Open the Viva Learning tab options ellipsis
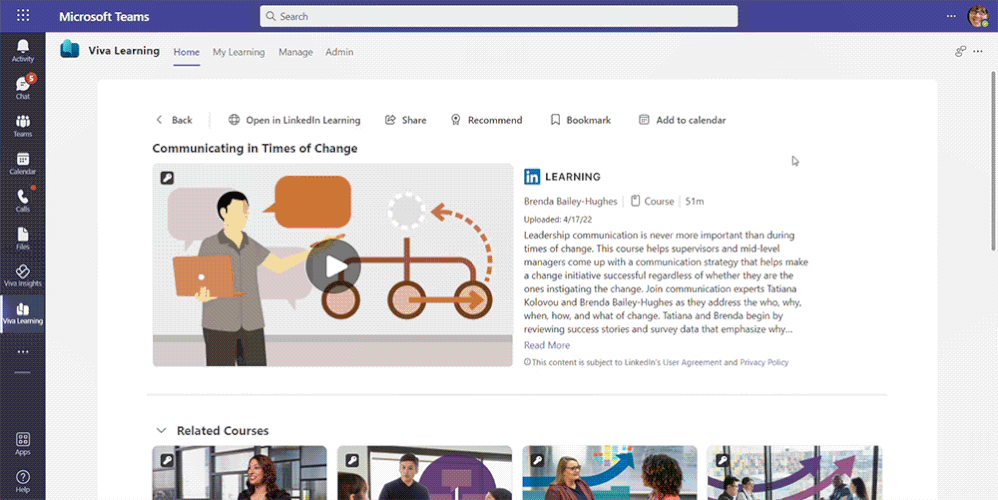998x500 pixels. coord(978,52)
